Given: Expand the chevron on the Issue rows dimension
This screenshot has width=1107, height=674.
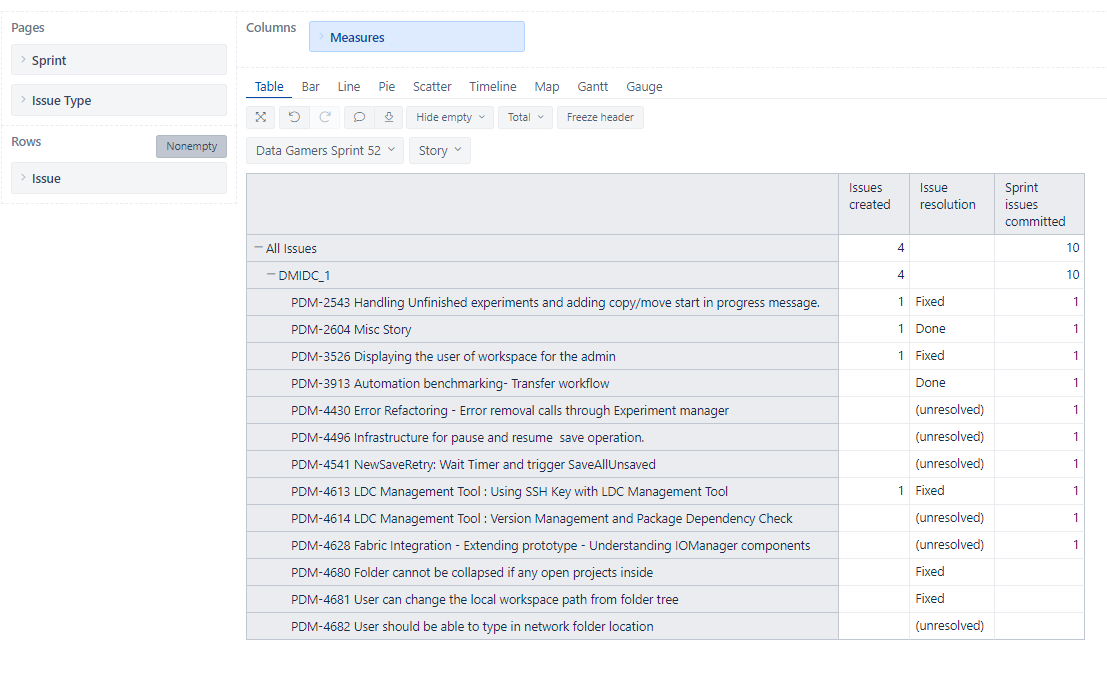Looking at the screenshot, I should tap(23, 178).
